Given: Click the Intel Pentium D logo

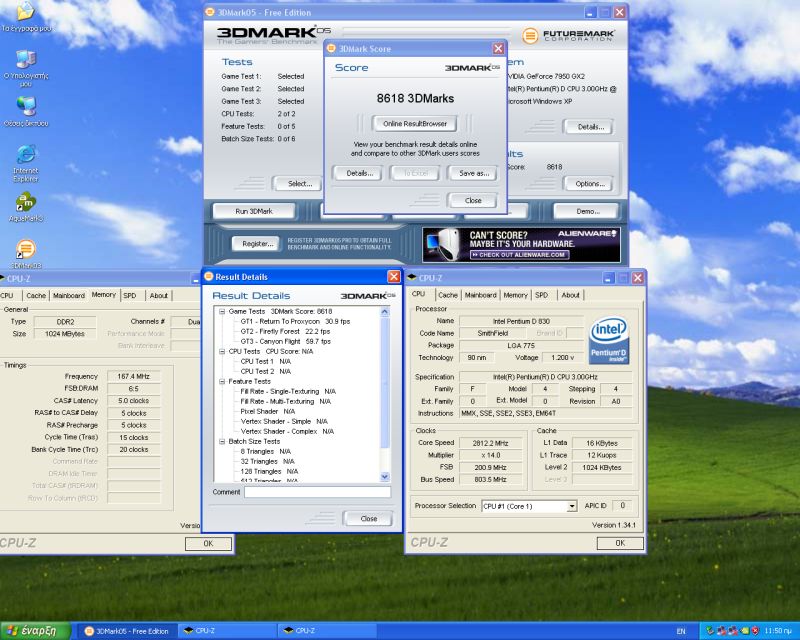Looking at the screenshot, I should [x=609, y=341].
